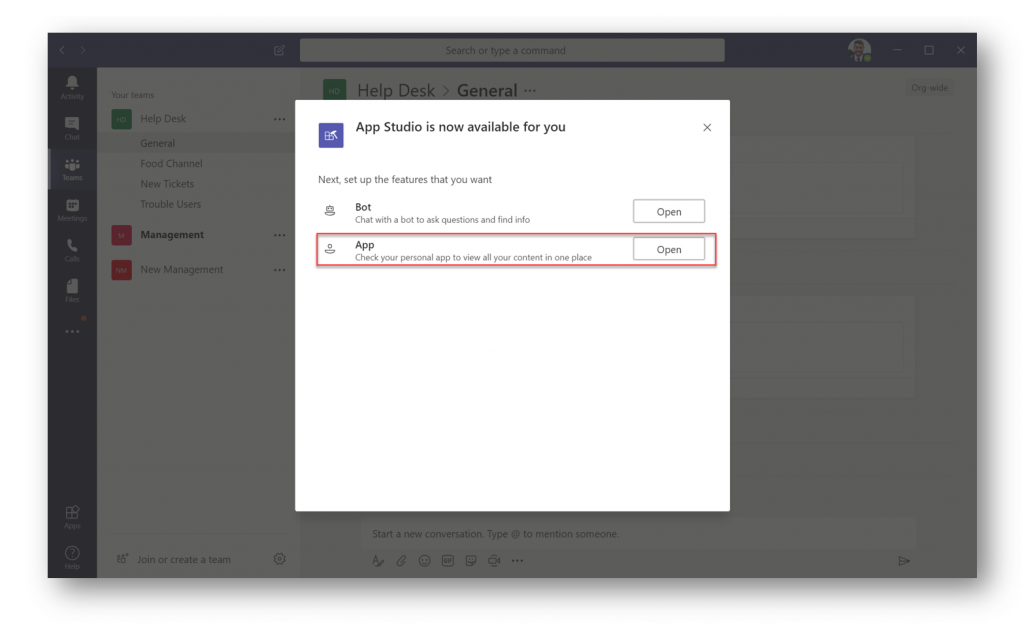Open General channel header more options
1024x633 pixels.
(530, 91)
